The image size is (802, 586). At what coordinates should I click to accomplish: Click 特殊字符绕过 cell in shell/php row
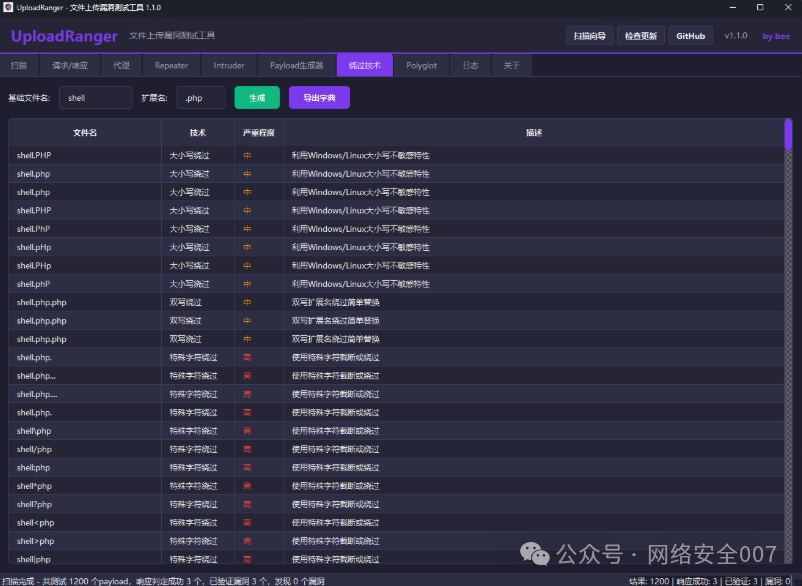pos(198,449)
